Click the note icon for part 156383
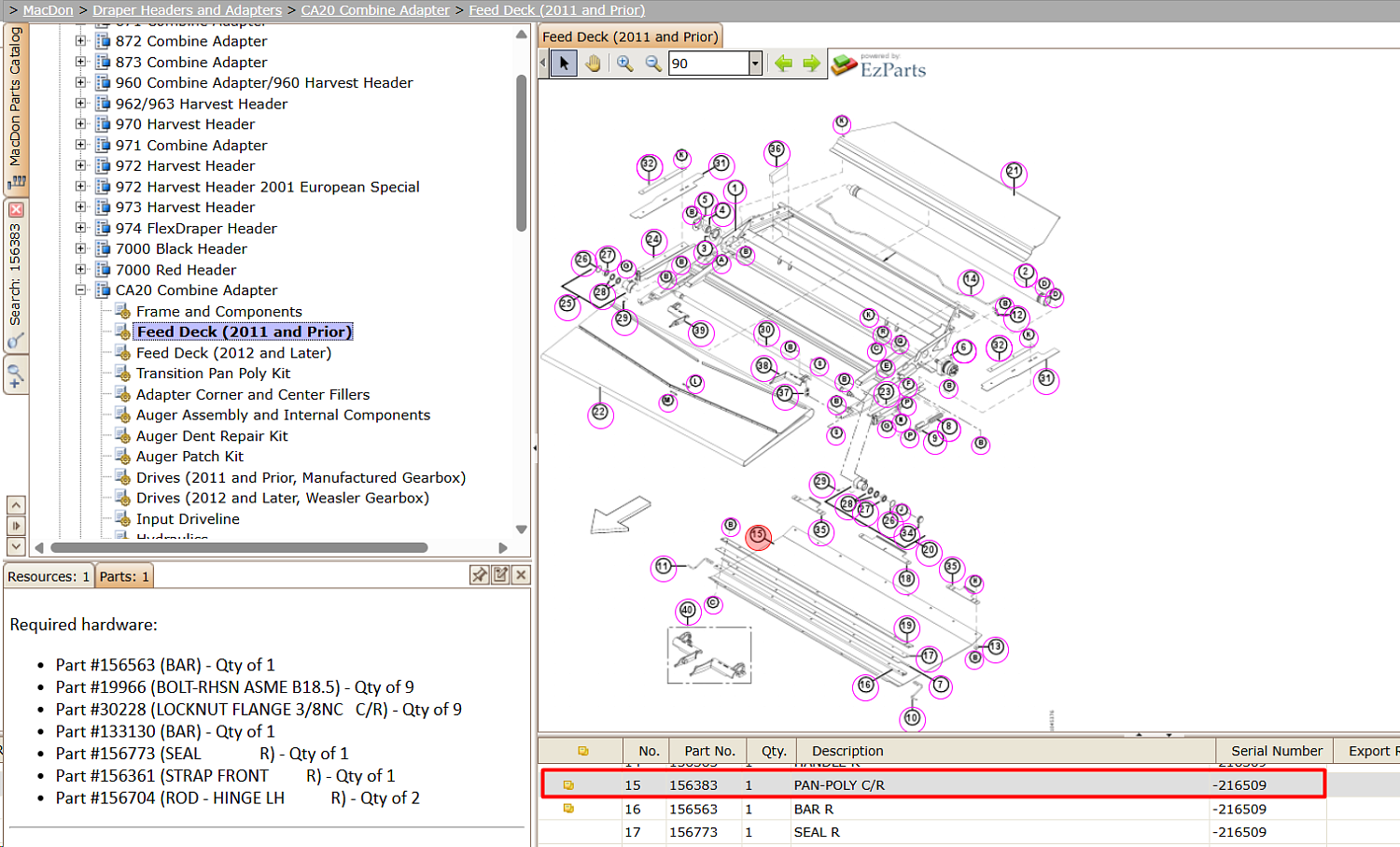 (567, 785)
